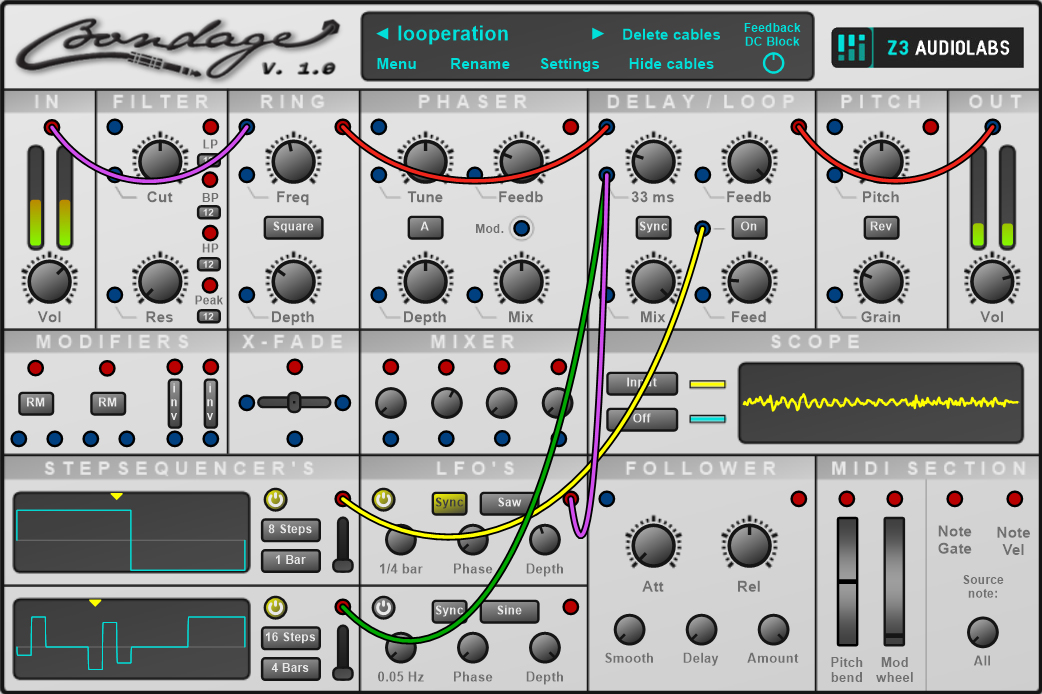Viewport: 1042px width, 694px height.
Task: Change the Scope Input source selector
Action: [x=642, y=383]
